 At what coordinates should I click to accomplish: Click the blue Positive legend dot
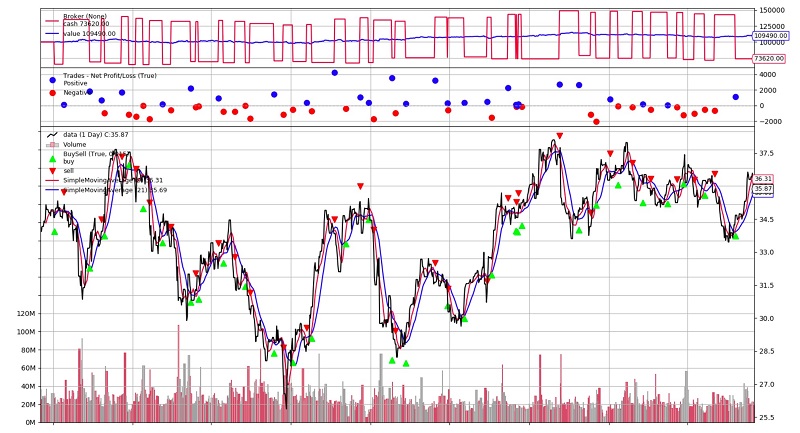coord(52,80)
